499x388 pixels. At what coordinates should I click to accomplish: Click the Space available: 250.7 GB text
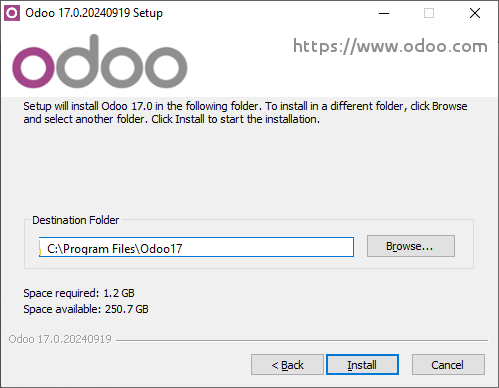[x=86, y=309]
